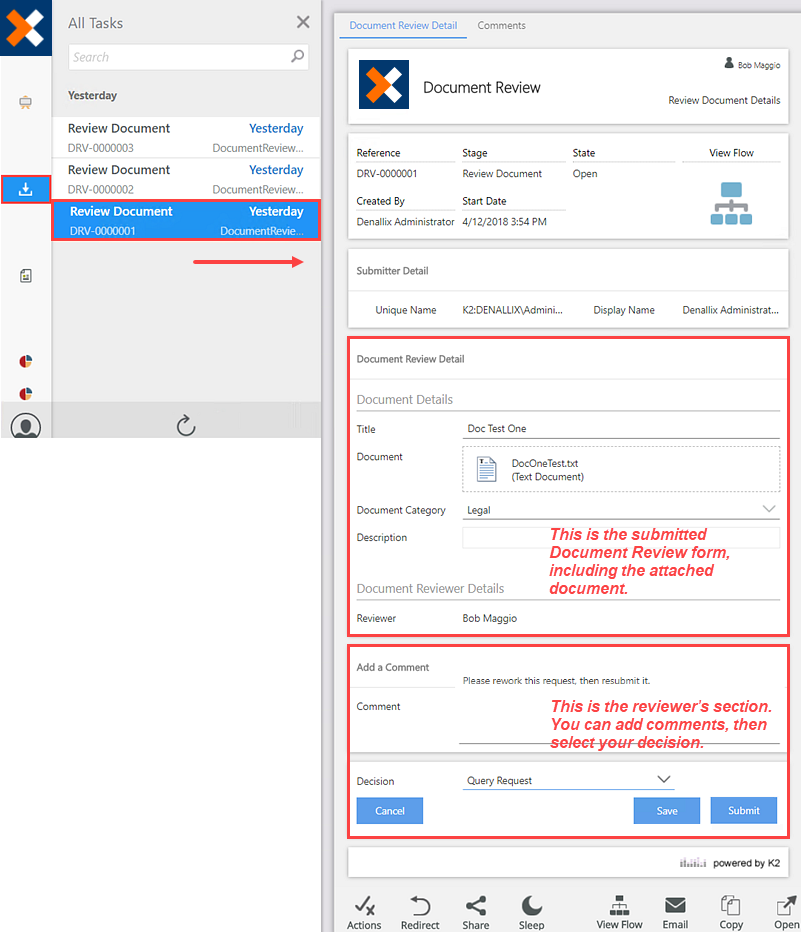Open the task in a new window

tap(784, 903)
